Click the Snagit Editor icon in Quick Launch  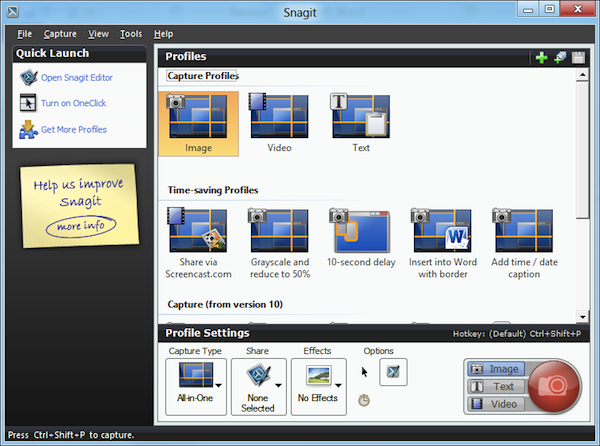(x=28, y=78)
